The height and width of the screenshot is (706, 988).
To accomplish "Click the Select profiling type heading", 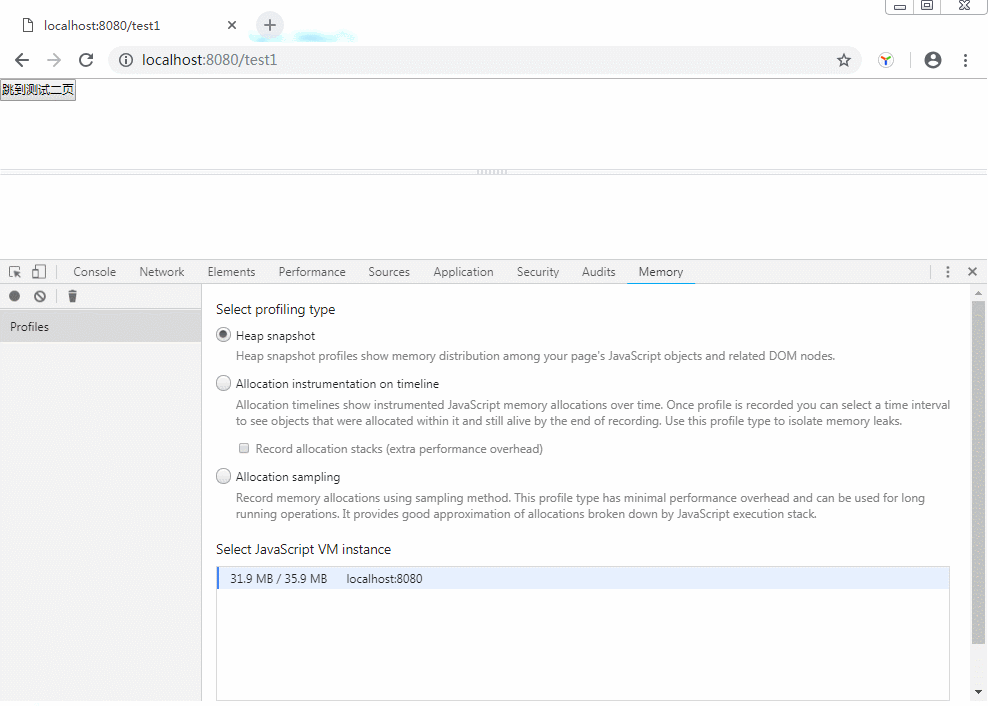I will coord(275,310).
